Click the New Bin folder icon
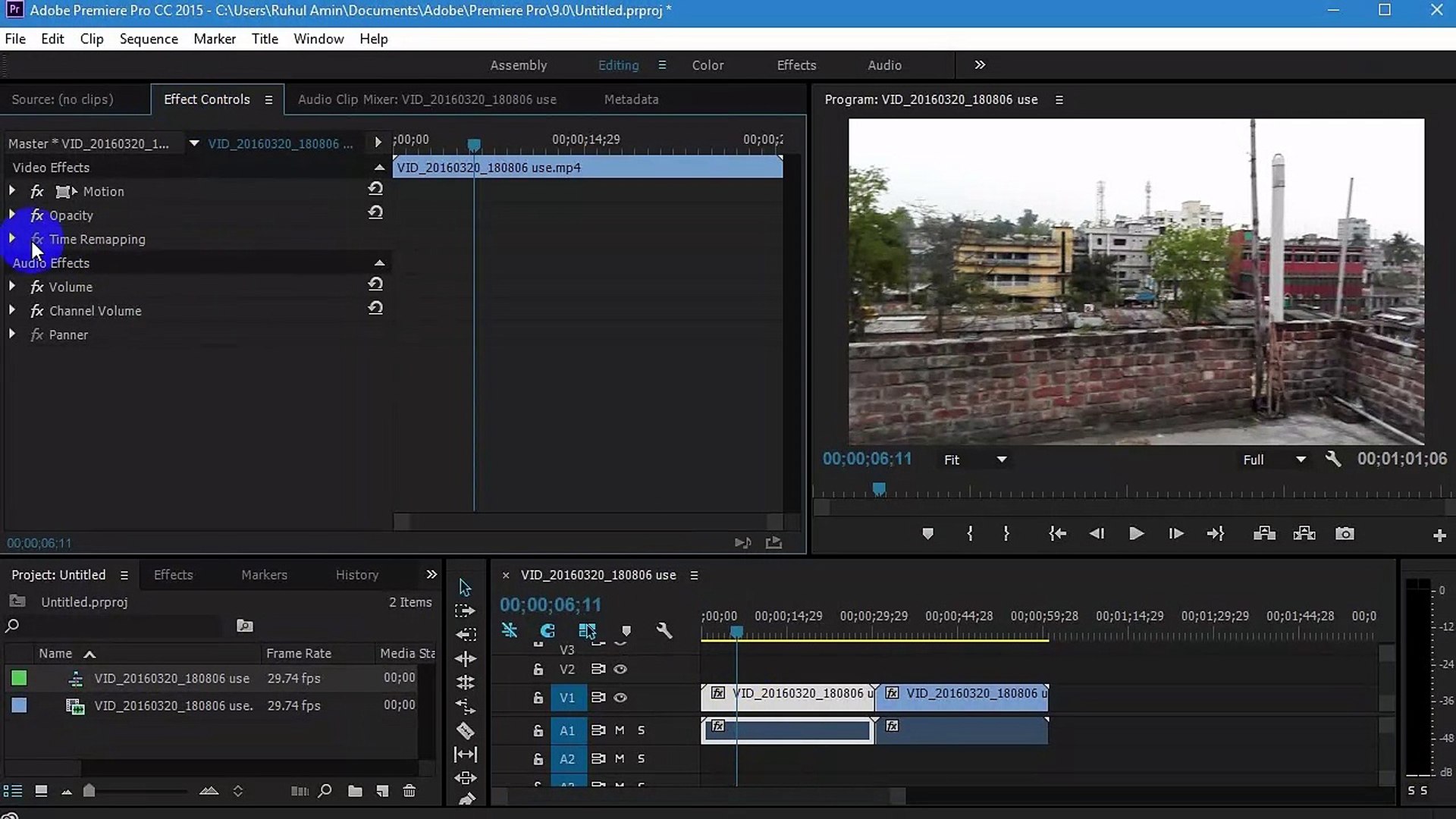This screenshot has width=1456, height=819. point(355,791)
